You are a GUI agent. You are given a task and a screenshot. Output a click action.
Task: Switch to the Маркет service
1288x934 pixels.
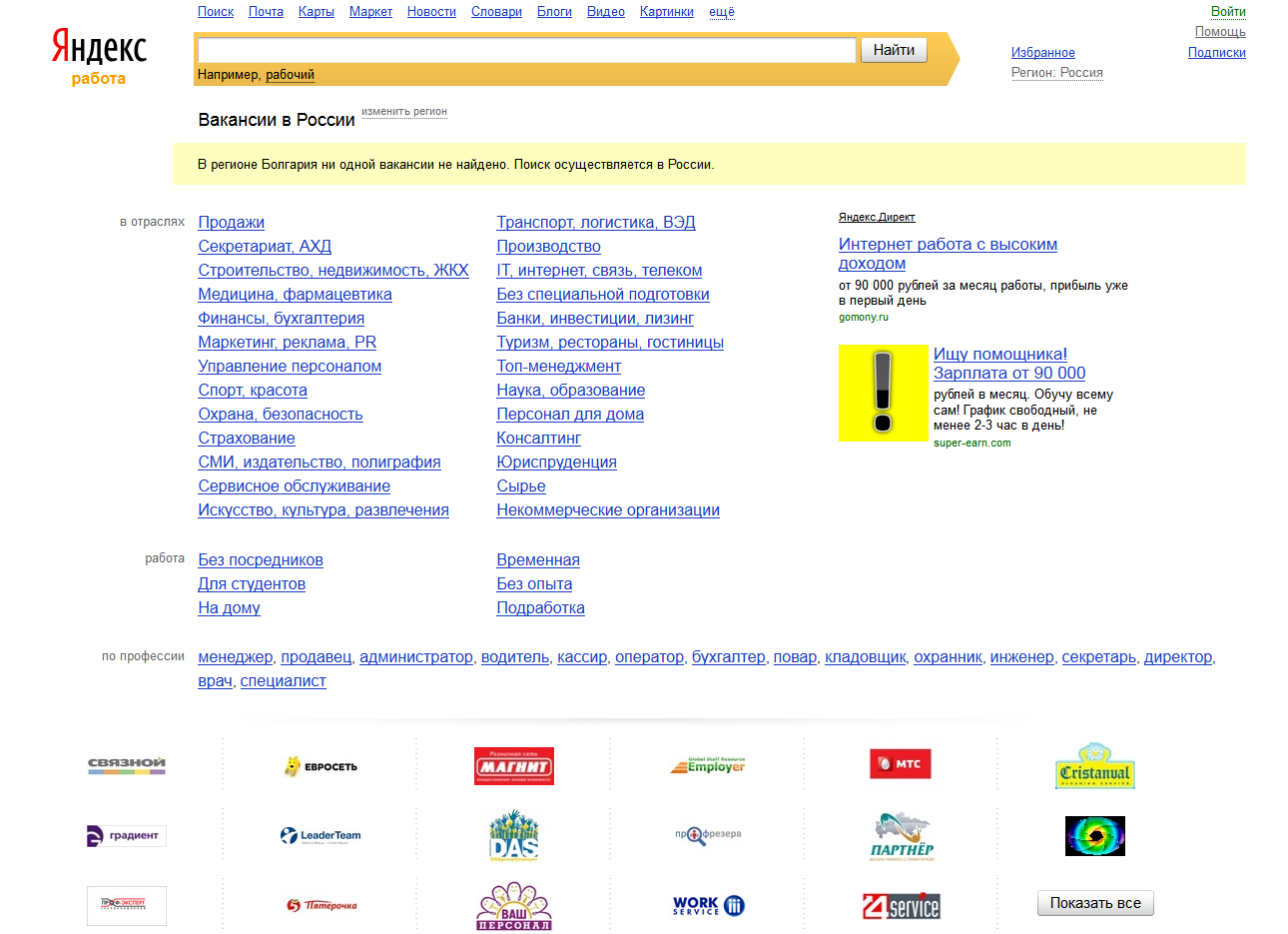click(370, 12)
